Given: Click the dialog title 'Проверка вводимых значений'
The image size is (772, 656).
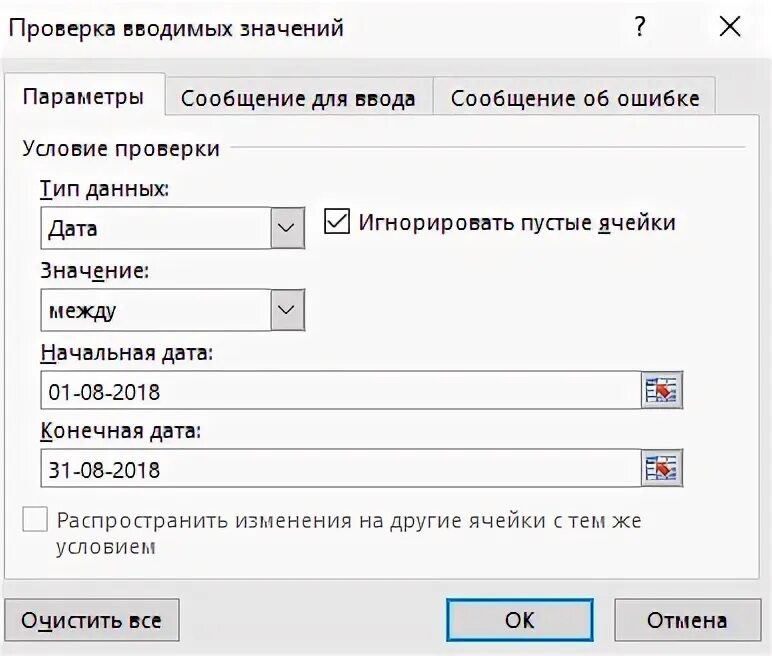Looking at the screenshot, I should 177,28.
